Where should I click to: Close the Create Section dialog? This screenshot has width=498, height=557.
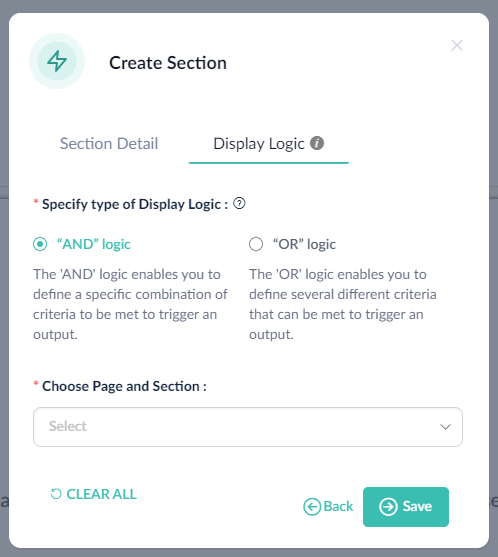tap(456, 45)
